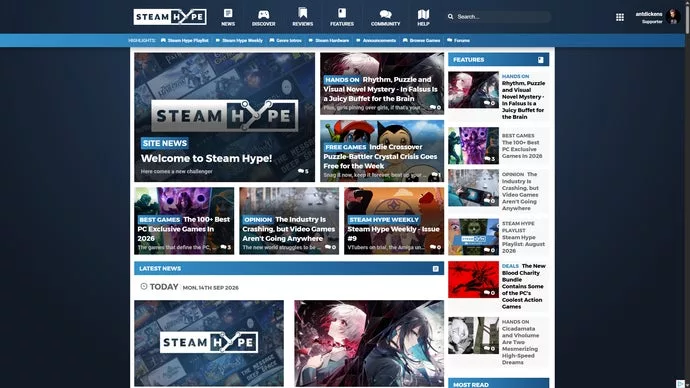690x388 pixels.
Task: Open sidebar Cicadamata and Vholume article
Action: tap(520, 345)
